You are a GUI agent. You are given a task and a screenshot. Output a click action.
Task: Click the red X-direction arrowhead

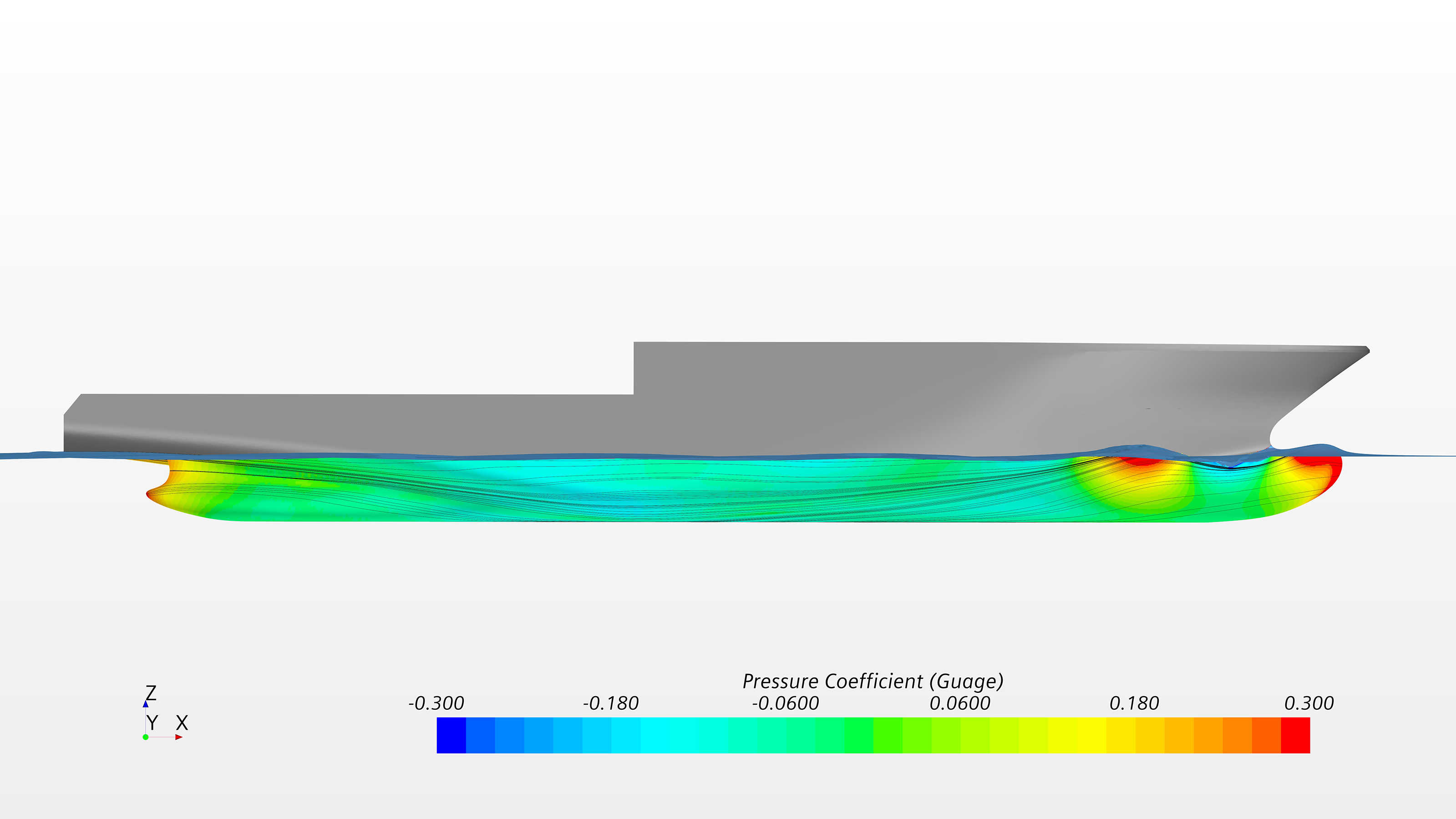[x=179, y=737]
